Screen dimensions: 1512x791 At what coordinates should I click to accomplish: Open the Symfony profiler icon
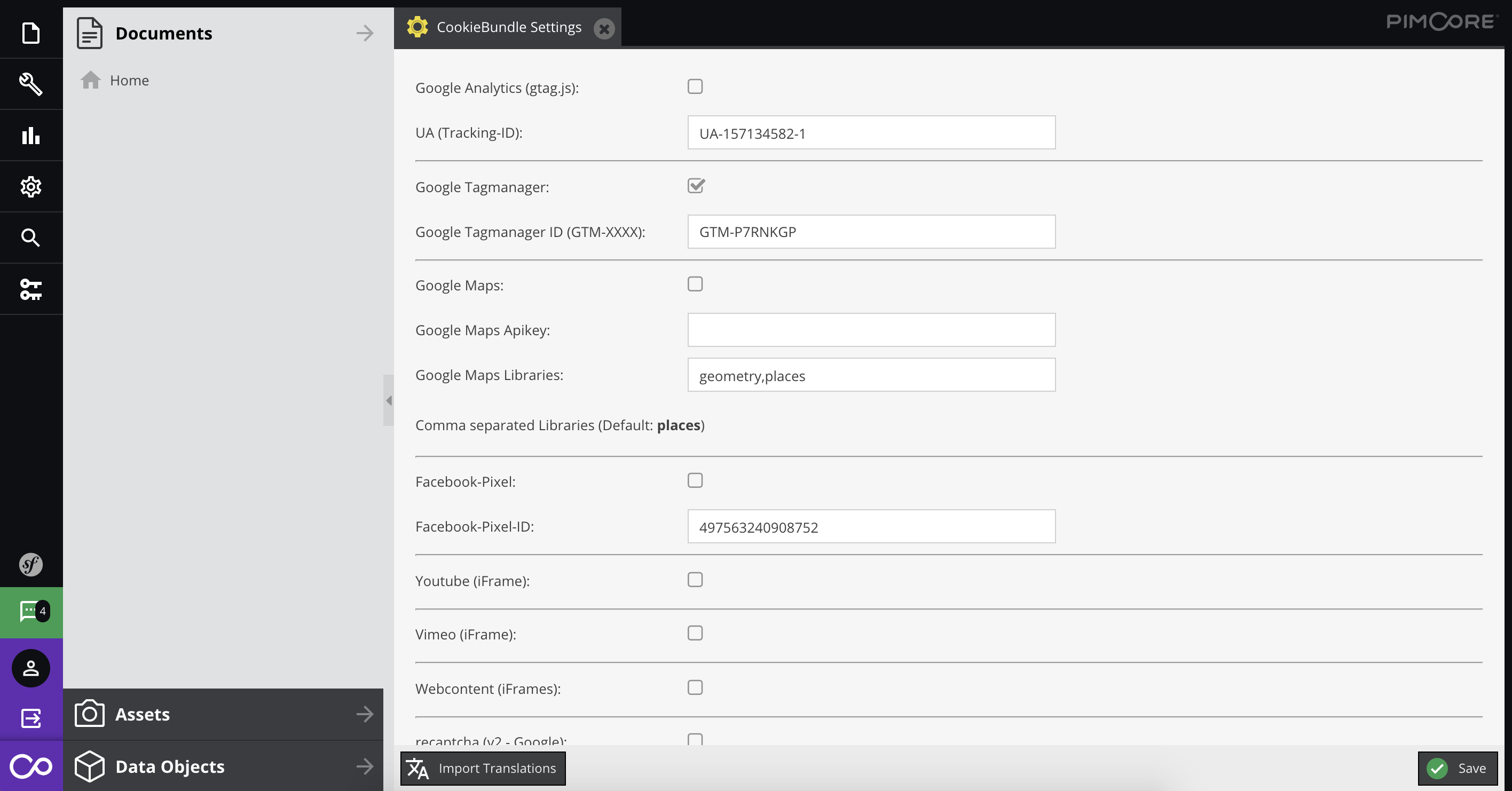click(30, 565)
